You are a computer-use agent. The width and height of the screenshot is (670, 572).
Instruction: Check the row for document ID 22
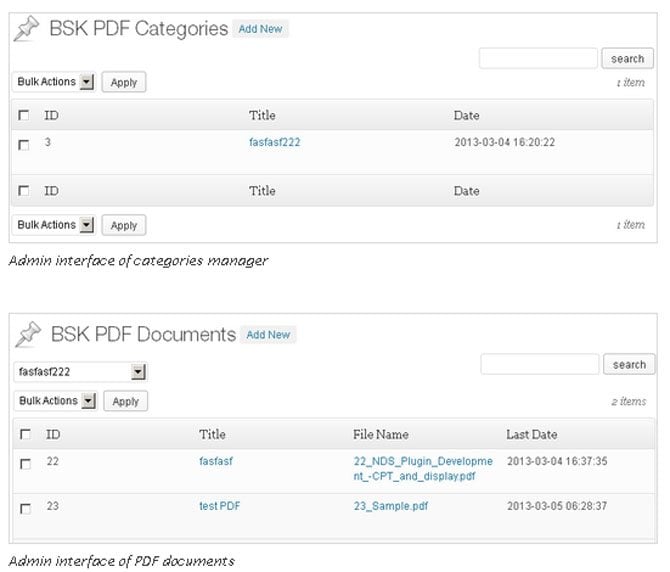pyautogui.click(x=26, y=464)
